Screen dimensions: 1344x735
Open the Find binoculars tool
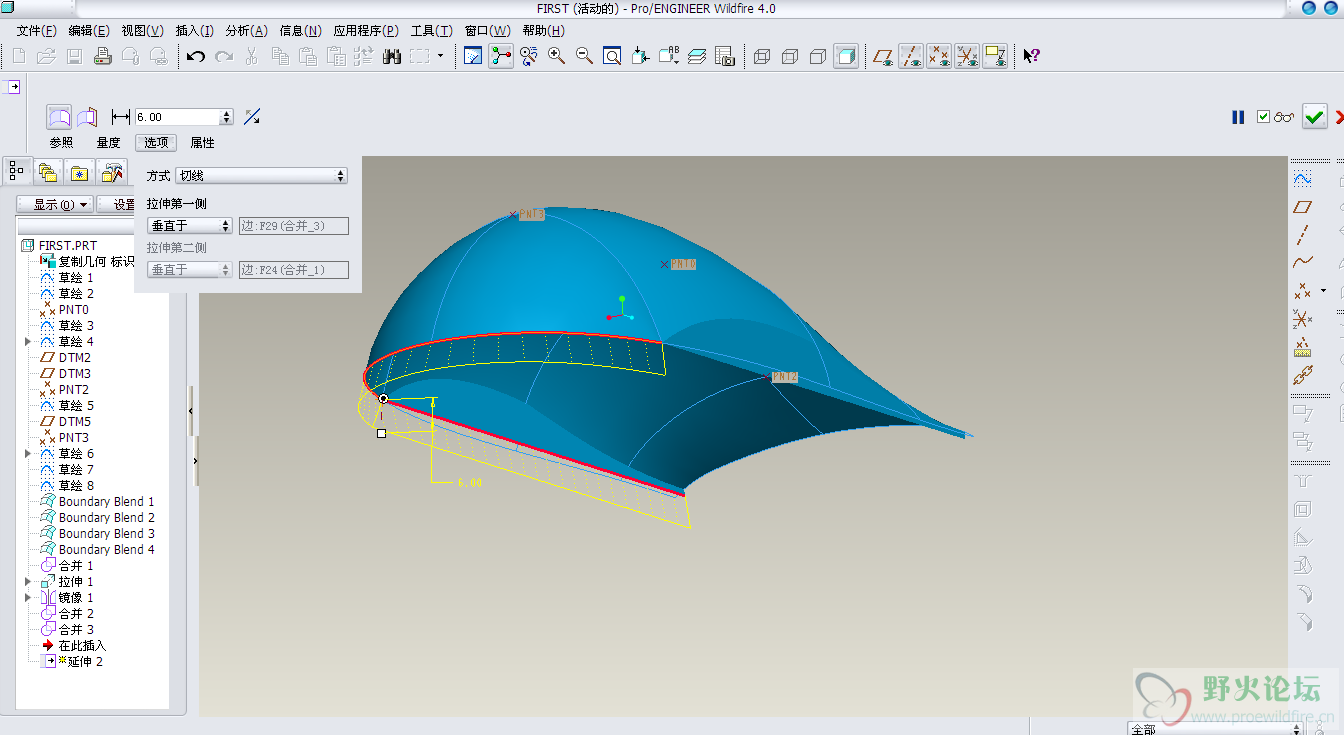pyautogui.click(x=391, y=56)
